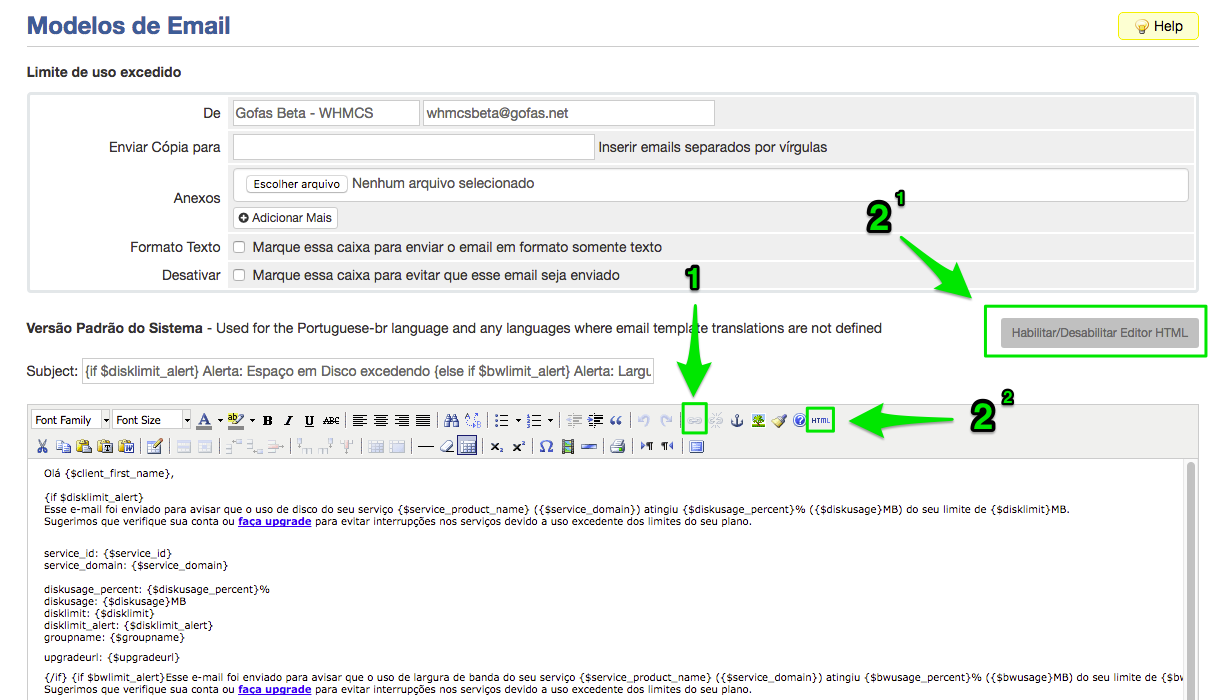This screenshot has height=700, width=1213.
Task: Toggle fullscreen editor mode
Action: (x=697, y=447)
